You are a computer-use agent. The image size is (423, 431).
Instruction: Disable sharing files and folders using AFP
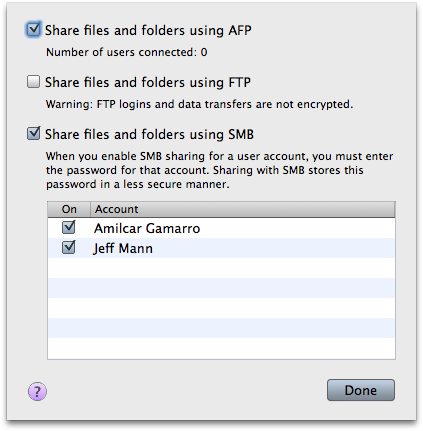[34, 29]
